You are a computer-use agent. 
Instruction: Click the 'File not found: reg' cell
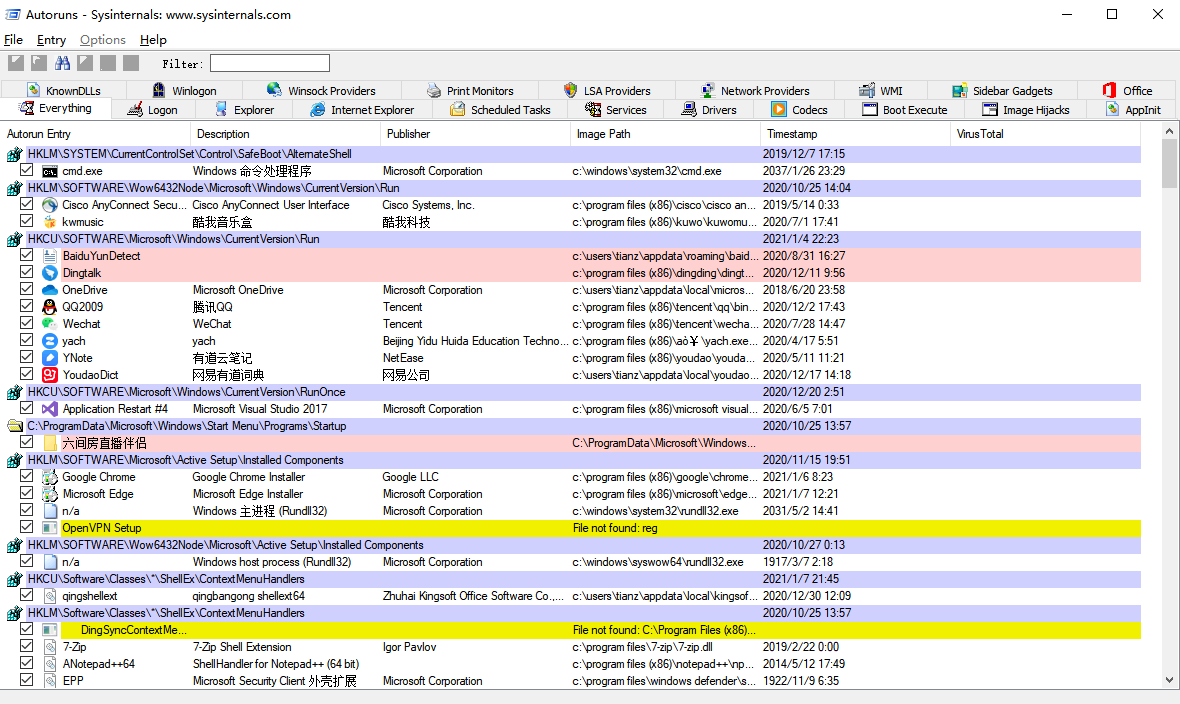tap(615, 528)
